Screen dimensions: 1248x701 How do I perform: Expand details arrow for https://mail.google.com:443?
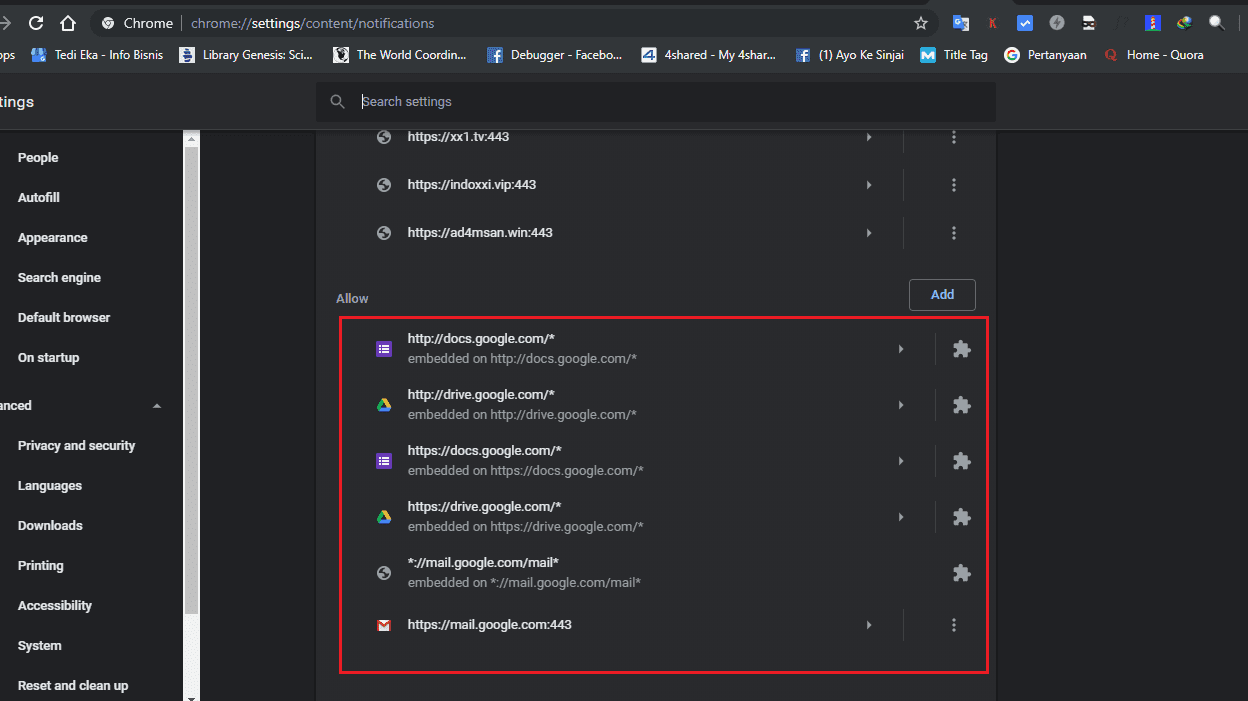coord(868,625)
